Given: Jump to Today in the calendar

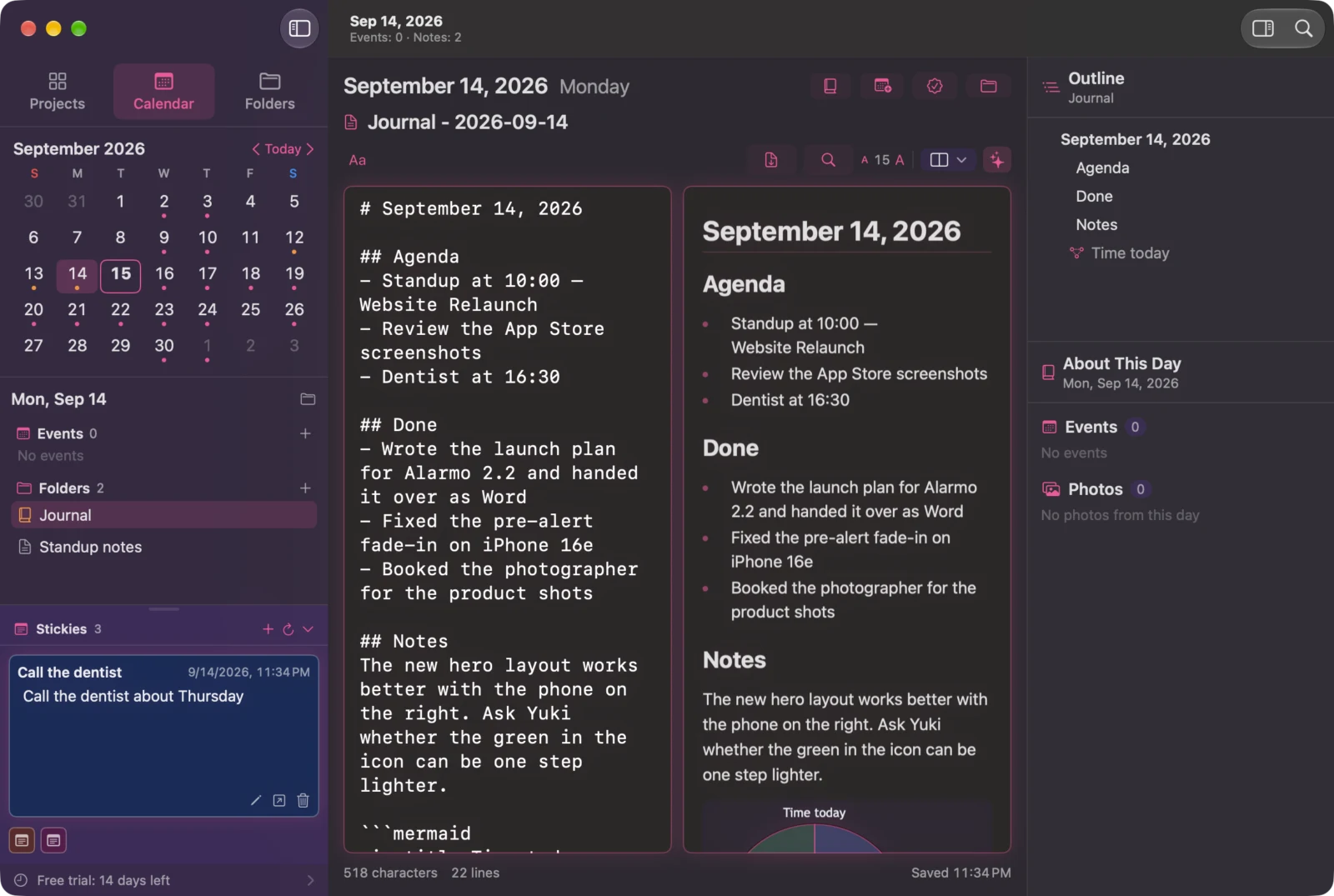Looking at the screenshot, I should 283,149.
